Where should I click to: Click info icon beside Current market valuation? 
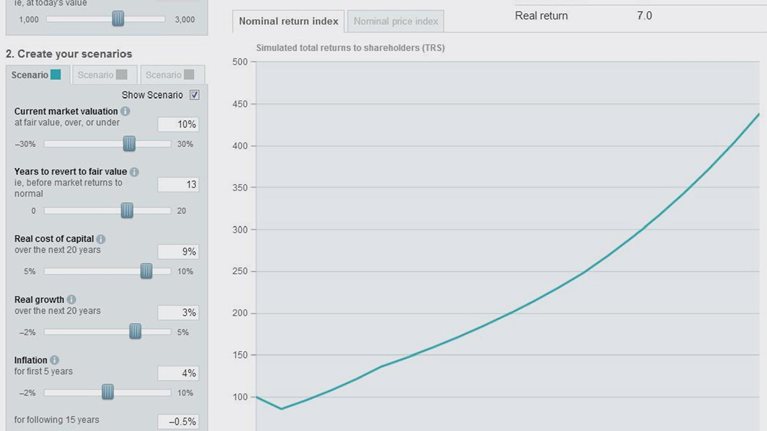125,111
